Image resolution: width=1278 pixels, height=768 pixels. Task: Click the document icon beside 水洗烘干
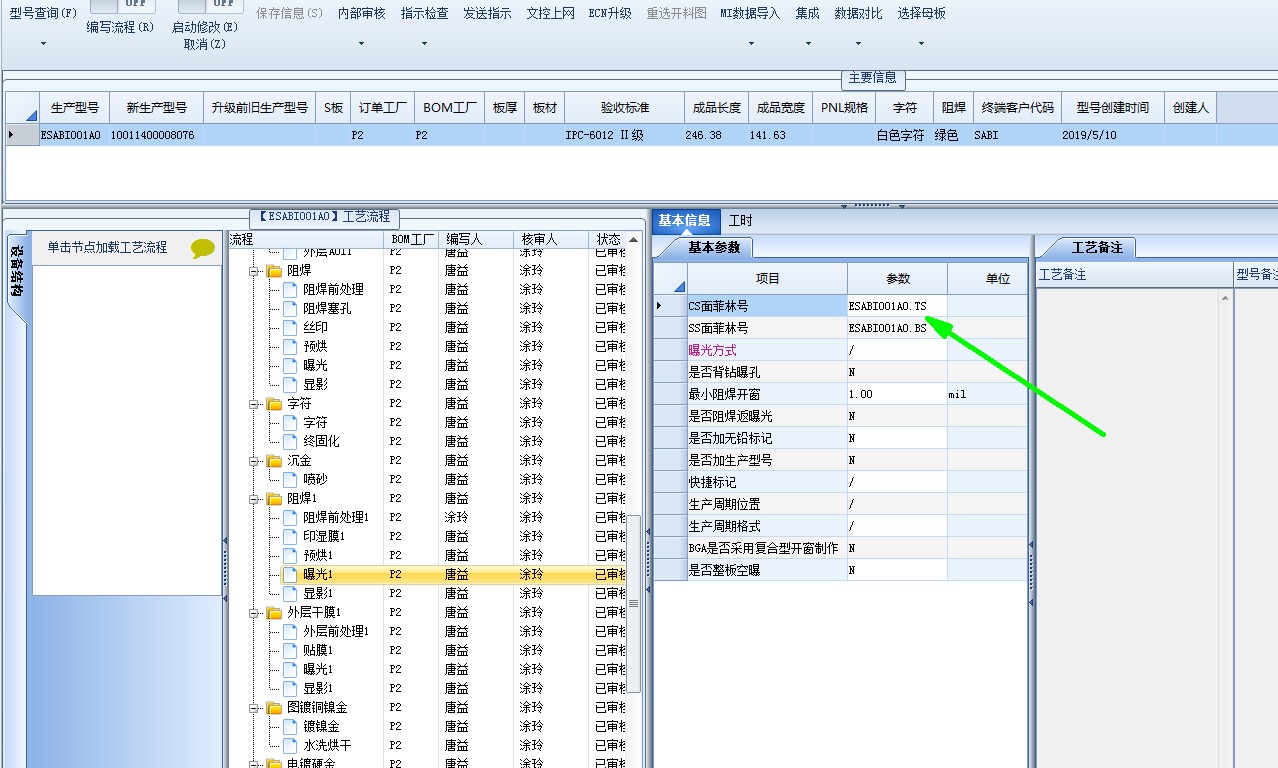pyautogui.click(x=291, y=746)
